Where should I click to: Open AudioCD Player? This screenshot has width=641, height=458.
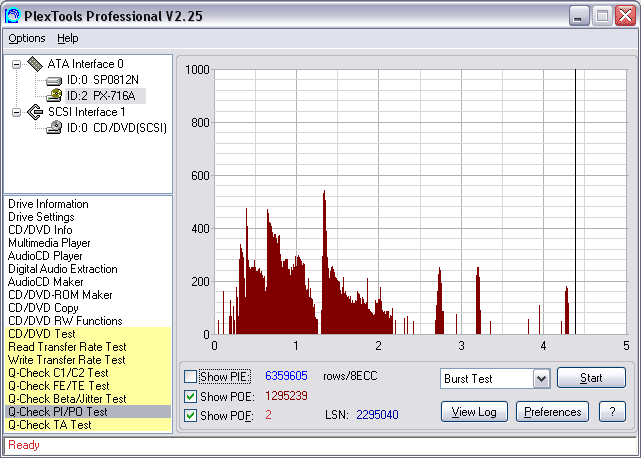45,256
